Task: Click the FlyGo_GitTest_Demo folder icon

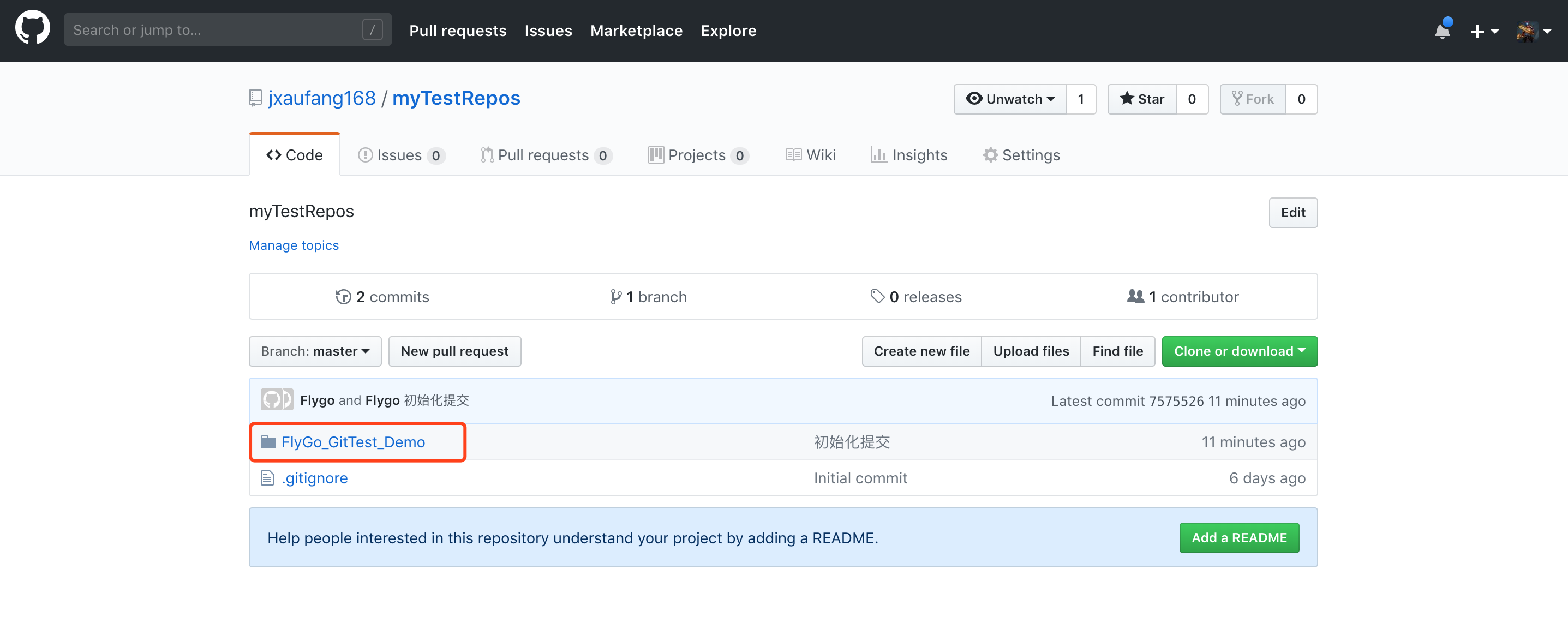Action: (268, 442)
